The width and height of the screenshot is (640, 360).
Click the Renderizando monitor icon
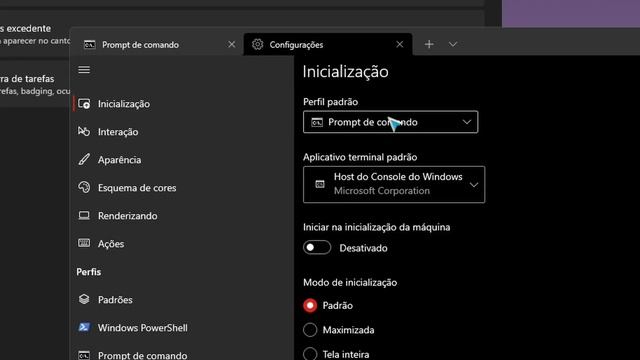click(84, 215)
